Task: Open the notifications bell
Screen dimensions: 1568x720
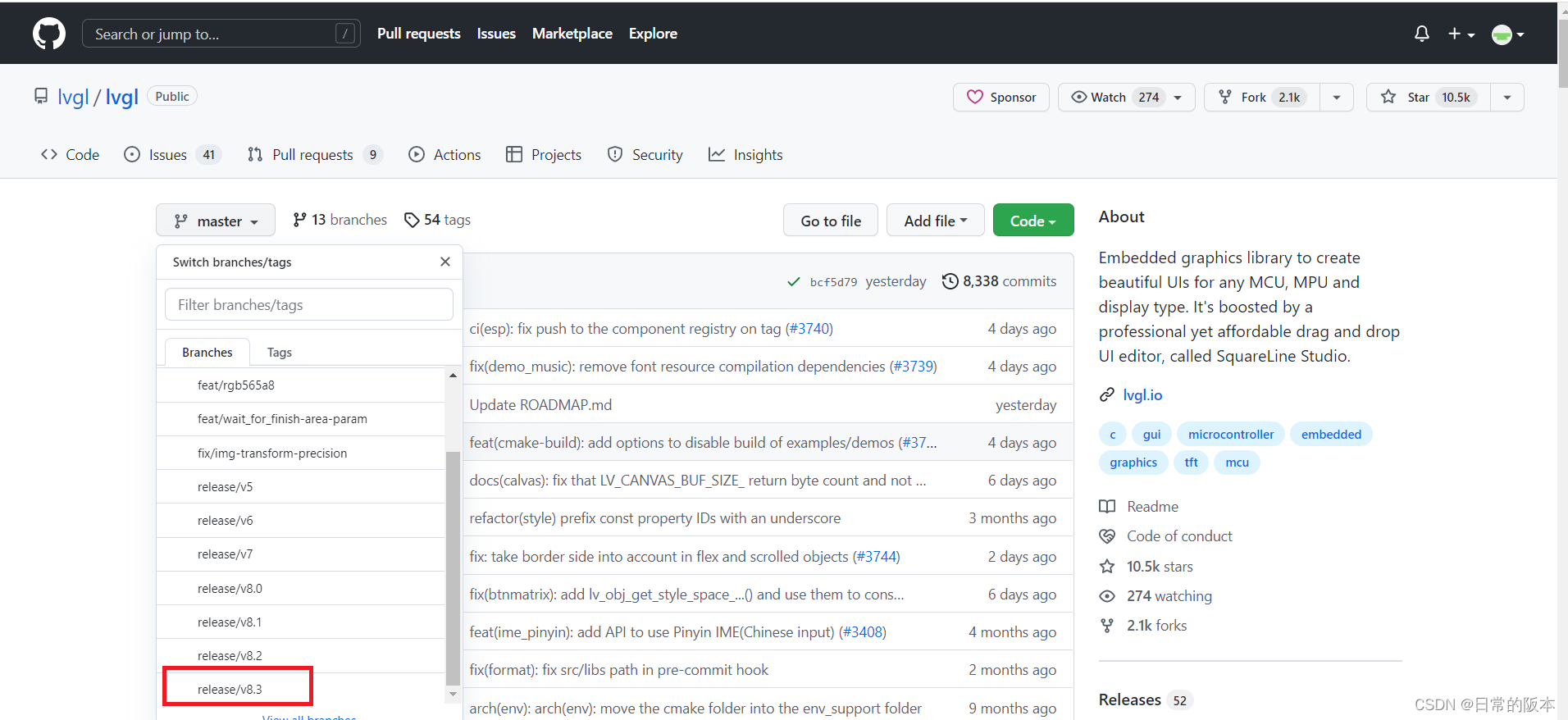Action: (1422, 34)
